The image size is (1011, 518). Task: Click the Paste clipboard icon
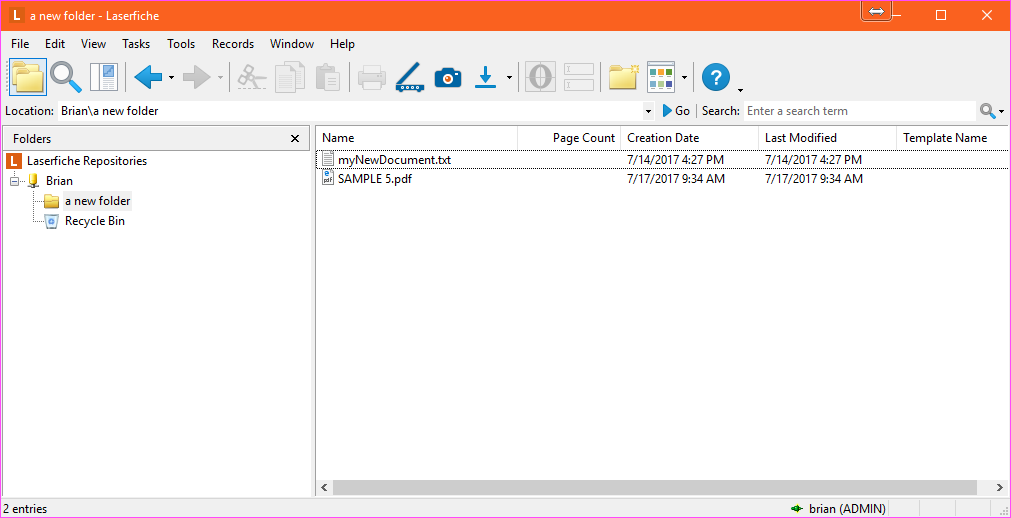[x=328, y=77]
